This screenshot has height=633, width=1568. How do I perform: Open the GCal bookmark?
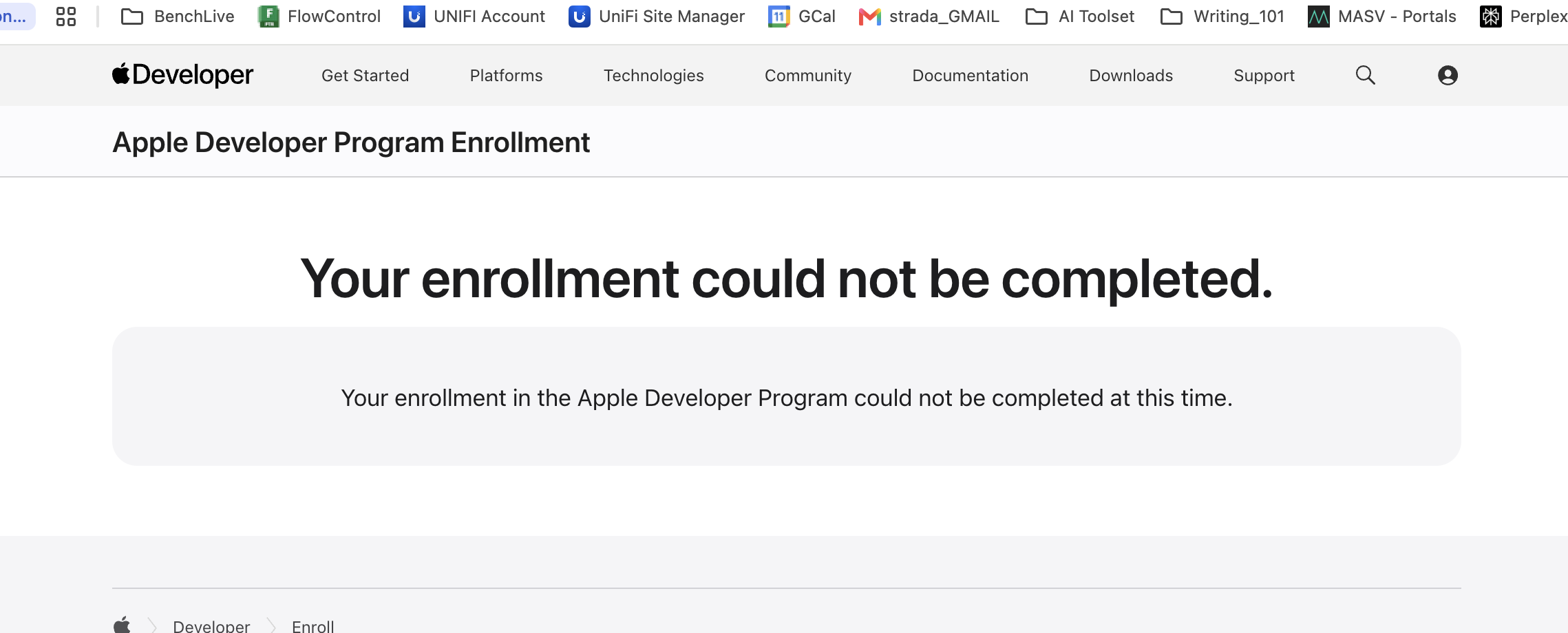pyautogui.click(x=802, y=17)
